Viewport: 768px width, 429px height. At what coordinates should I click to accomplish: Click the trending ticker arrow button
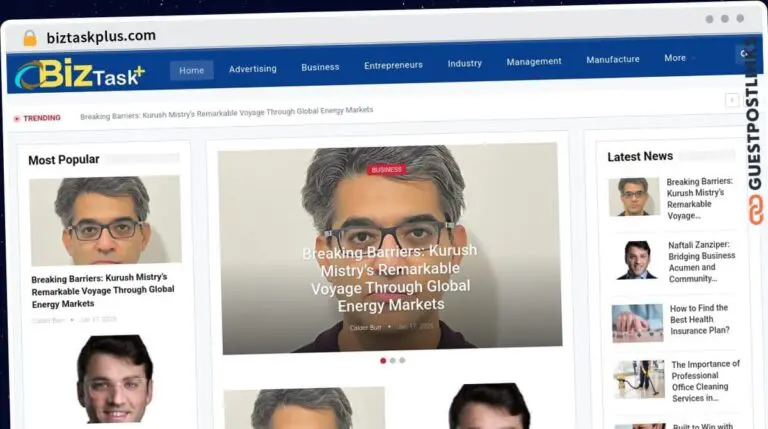click(732, 100)
